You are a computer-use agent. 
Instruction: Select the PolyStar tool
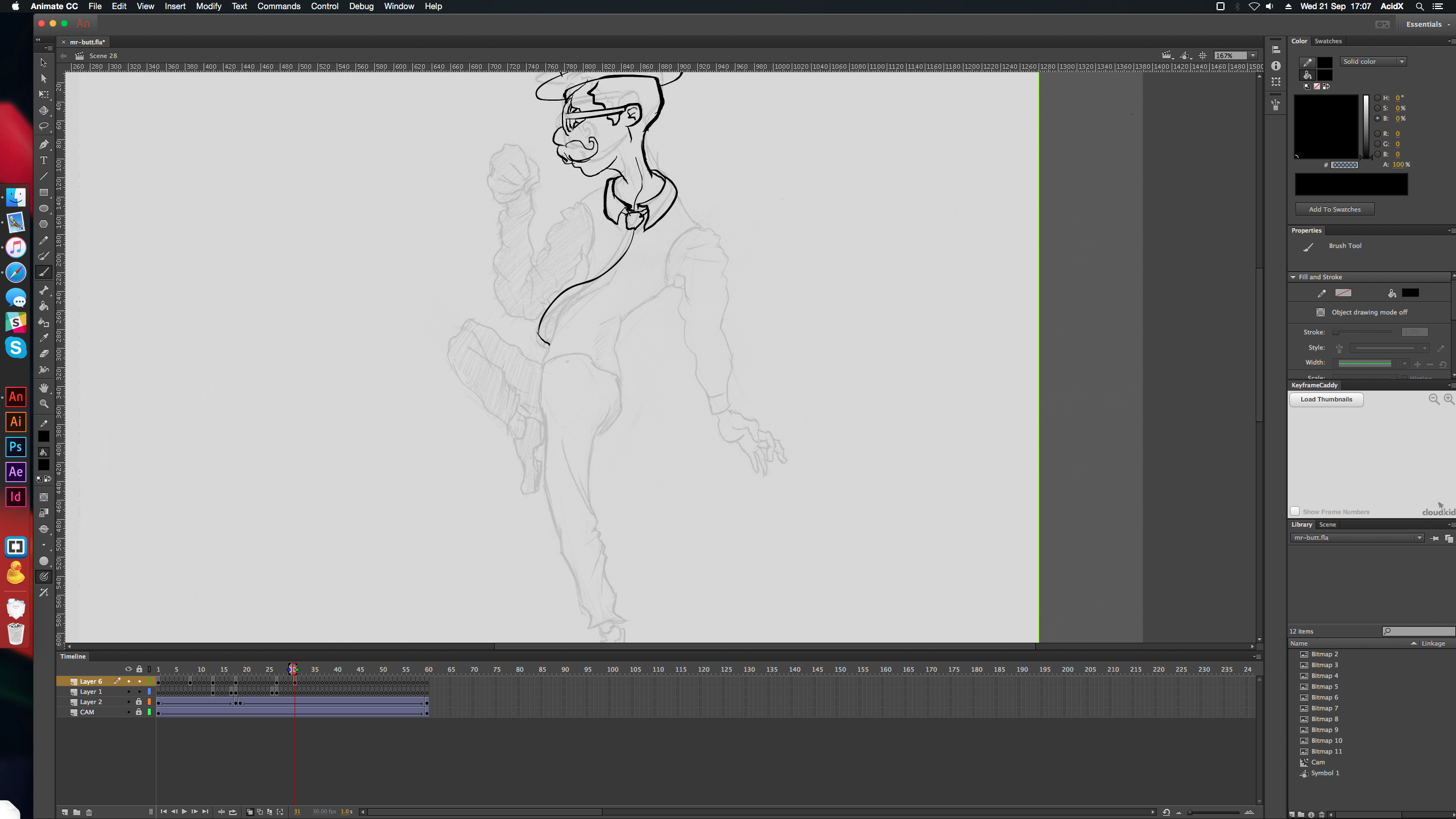pos(44,224)
